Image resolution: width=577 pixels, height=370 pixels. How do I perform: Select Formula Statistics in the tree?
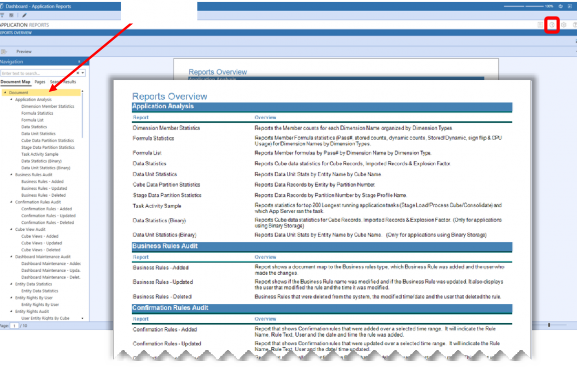pos(37,113)
